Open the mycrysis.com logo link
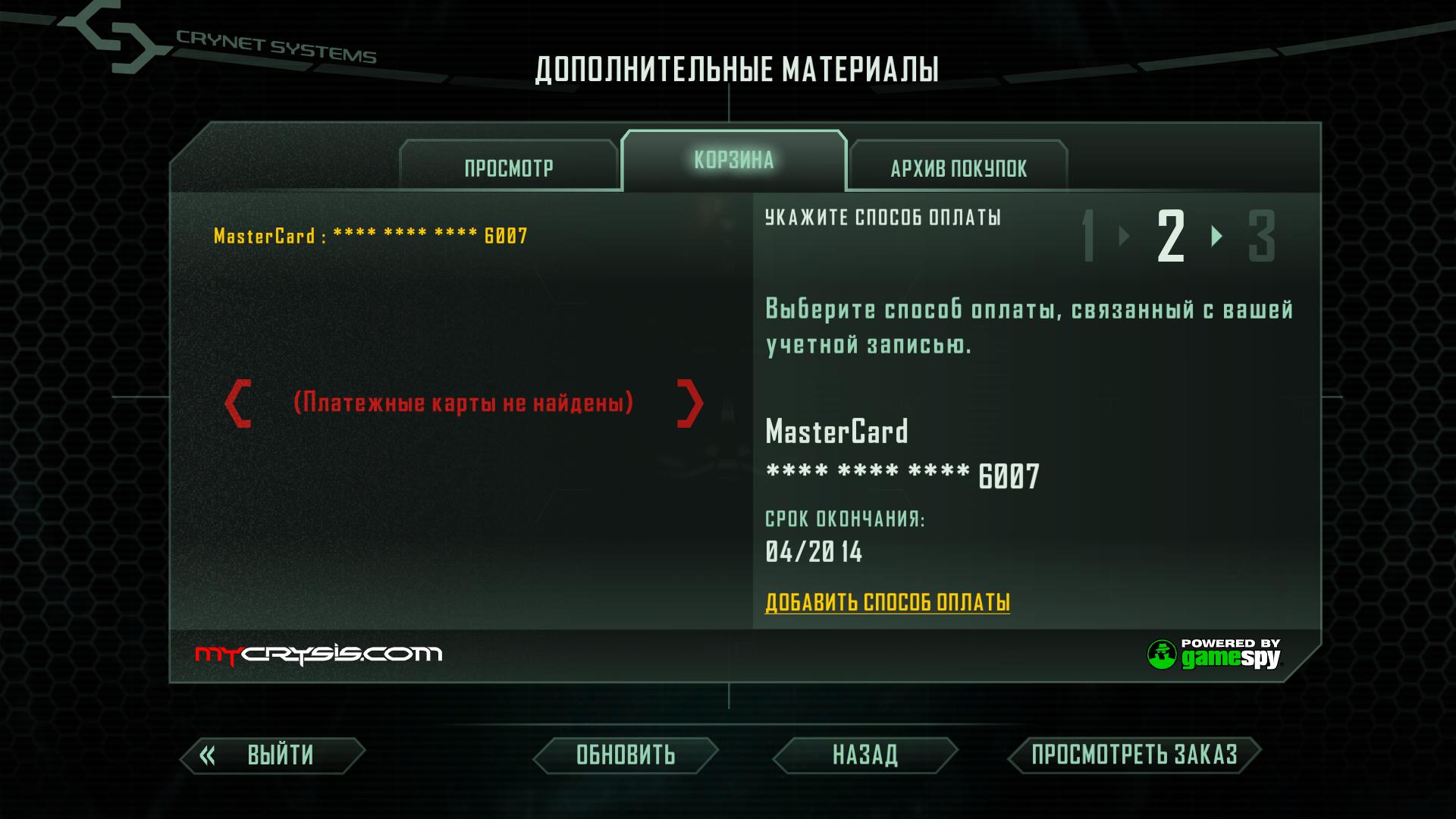This screenshot has width=1456, height=819. point(318,654)
